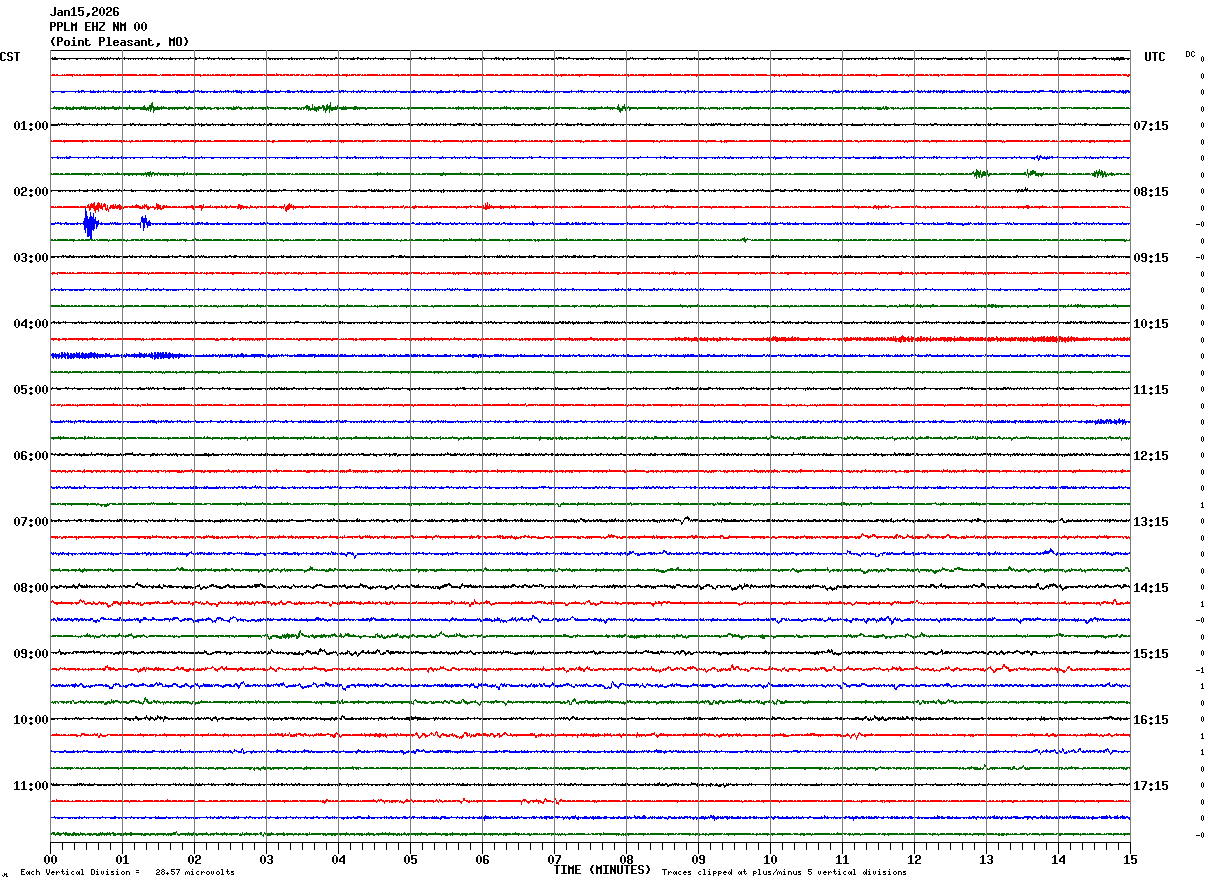Click the 17:15 UTC time label

tap(1151, 786)
